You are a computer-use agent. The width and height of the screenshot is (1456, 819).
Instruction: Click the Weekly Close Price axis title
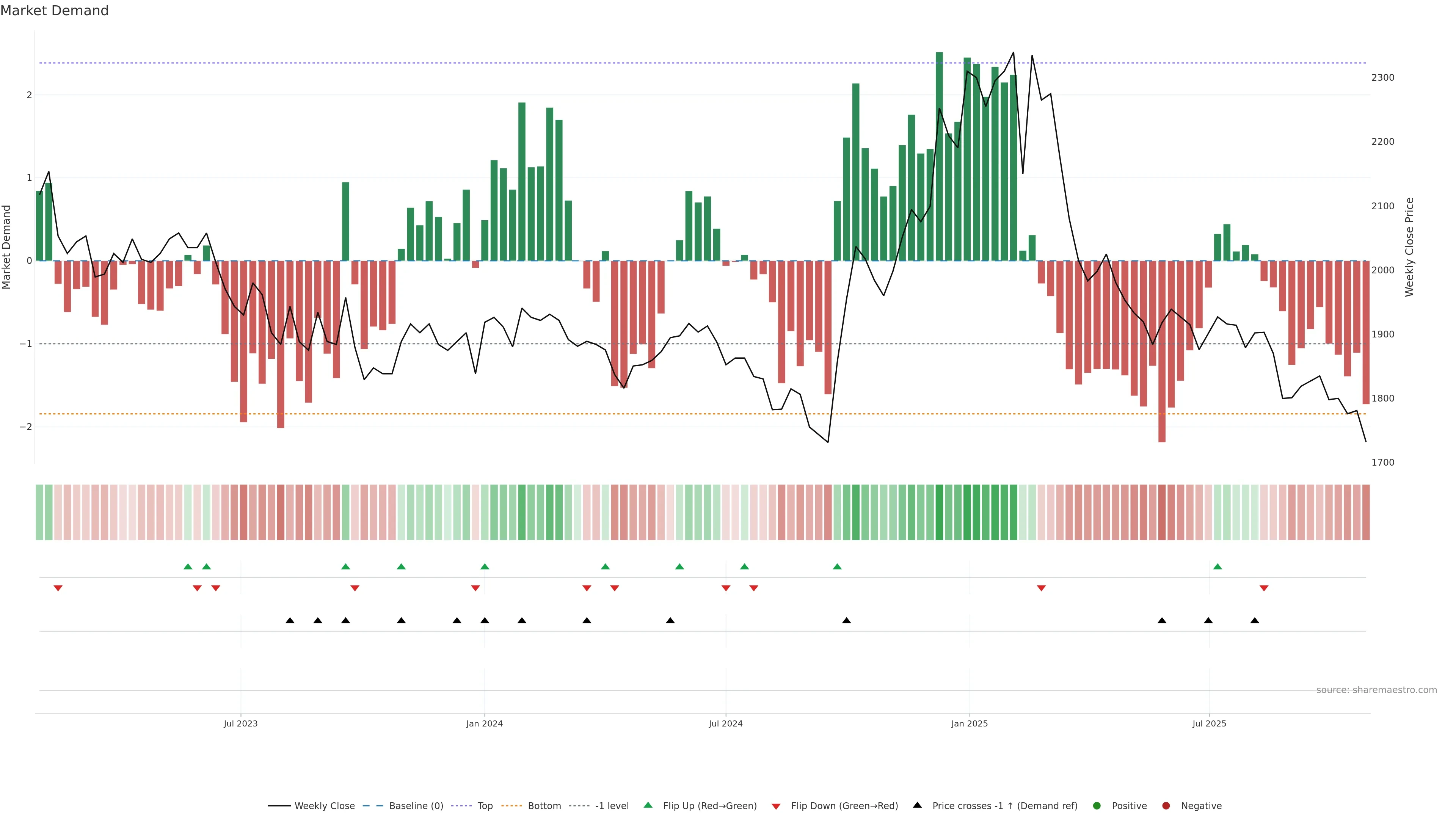click(1410, 247)
